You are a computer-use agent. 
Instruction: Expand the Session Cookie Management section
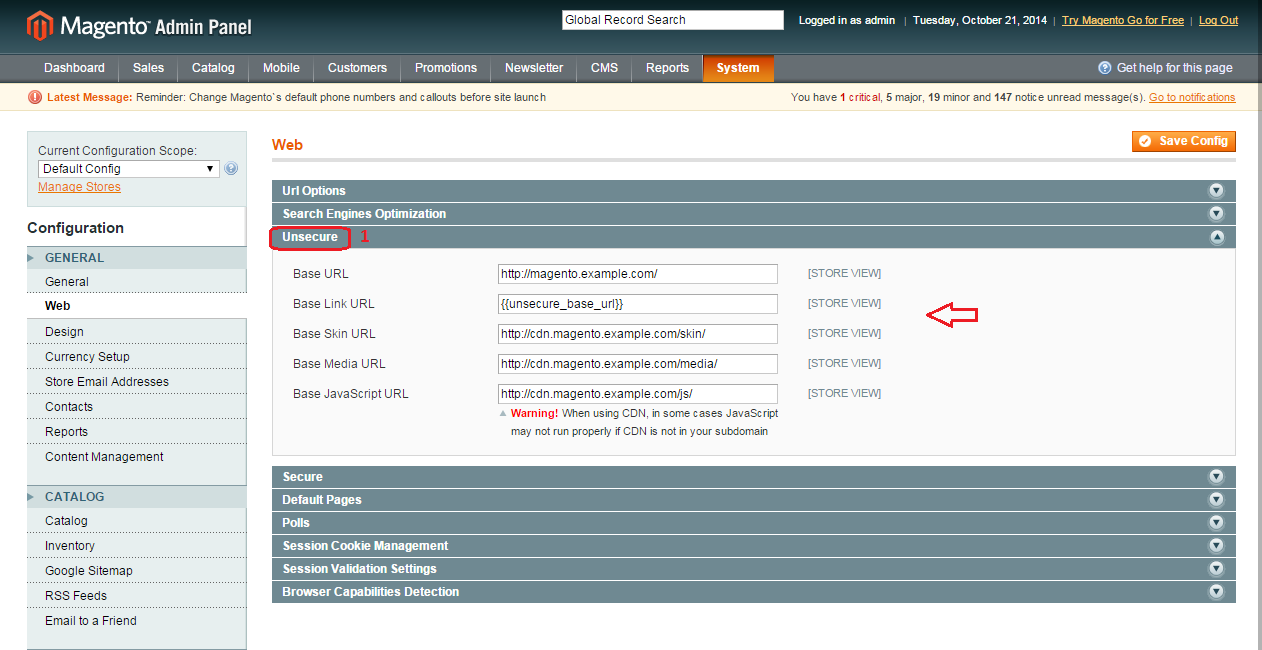[x=753, y=546]
